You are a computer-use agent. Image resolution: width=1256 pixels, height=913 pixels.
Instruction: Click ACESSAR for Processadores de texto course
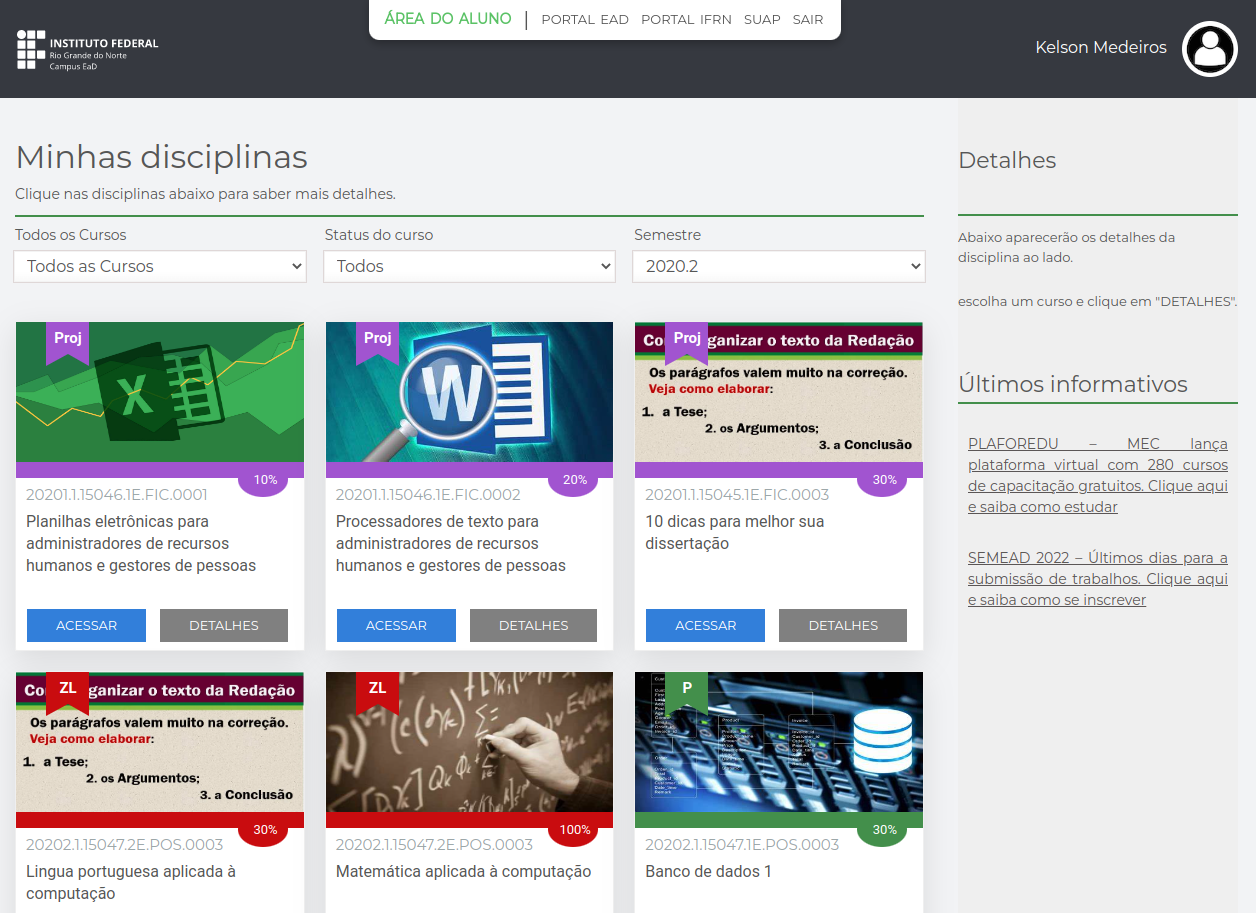[396, 625]
